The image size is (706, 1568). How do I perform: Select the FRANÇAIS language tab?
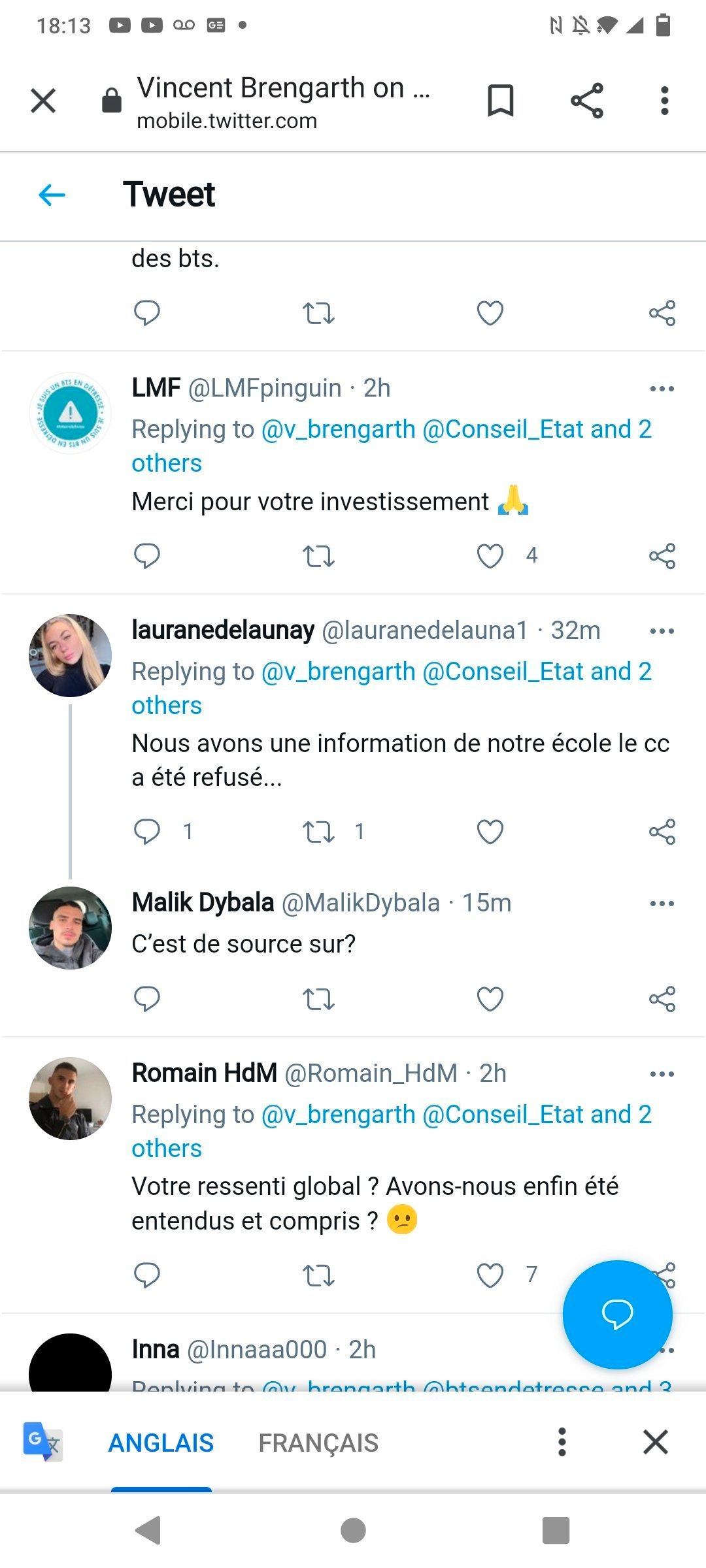(x=318, y=1443)
